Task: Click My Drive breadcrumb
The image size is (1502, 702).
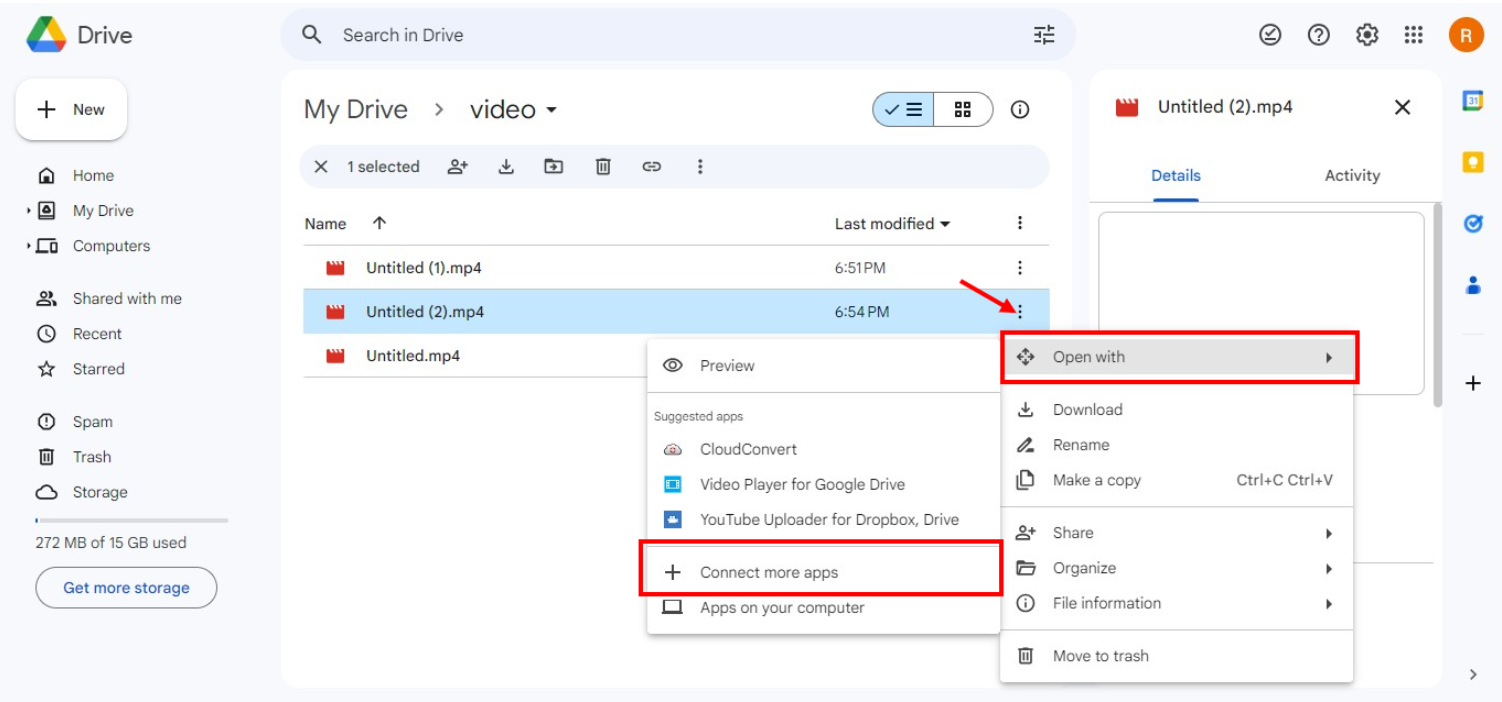Action: click(356, 110)
